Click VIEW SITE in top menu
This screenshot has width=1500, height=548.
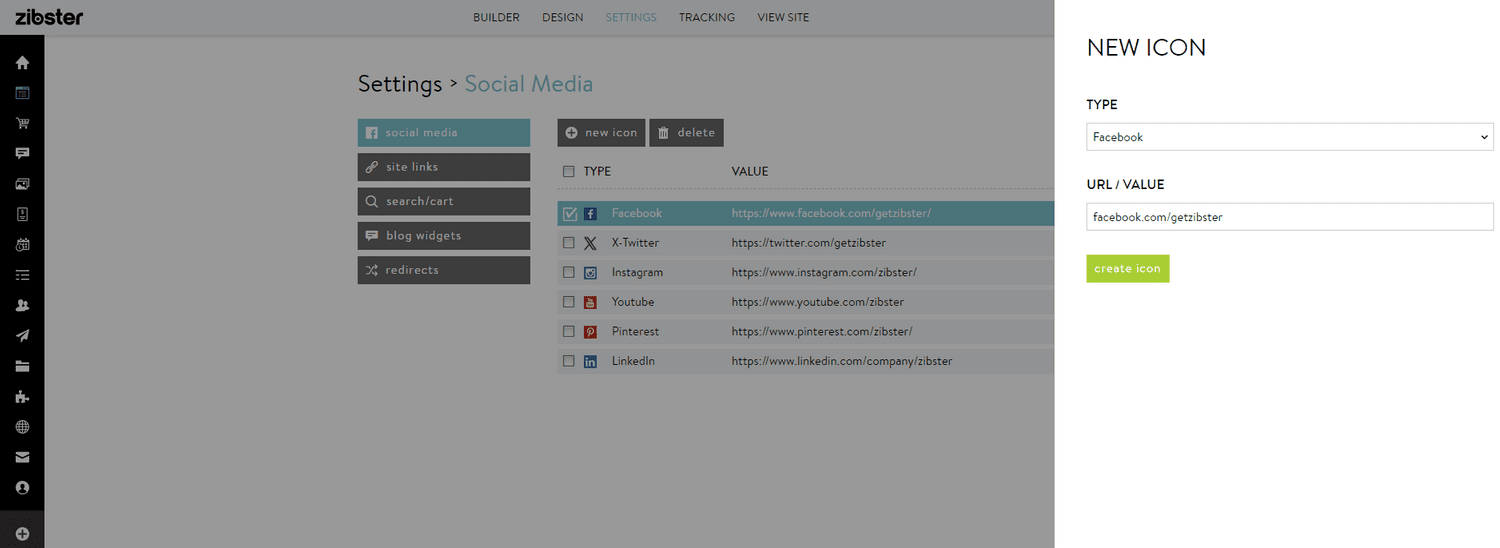(x=783, y=17)
